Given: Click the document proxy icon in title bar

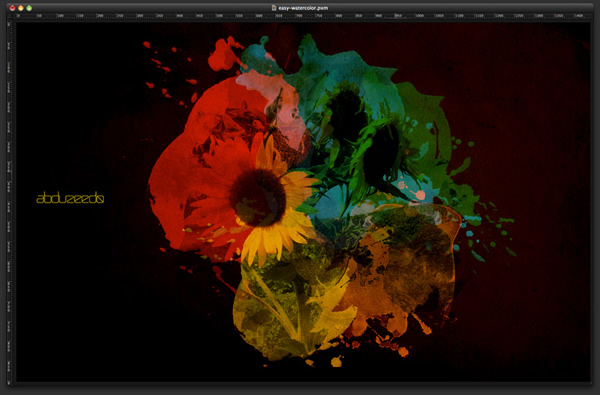Looking at the screenshot, I should pyautogui.click(x=274, y=8).
